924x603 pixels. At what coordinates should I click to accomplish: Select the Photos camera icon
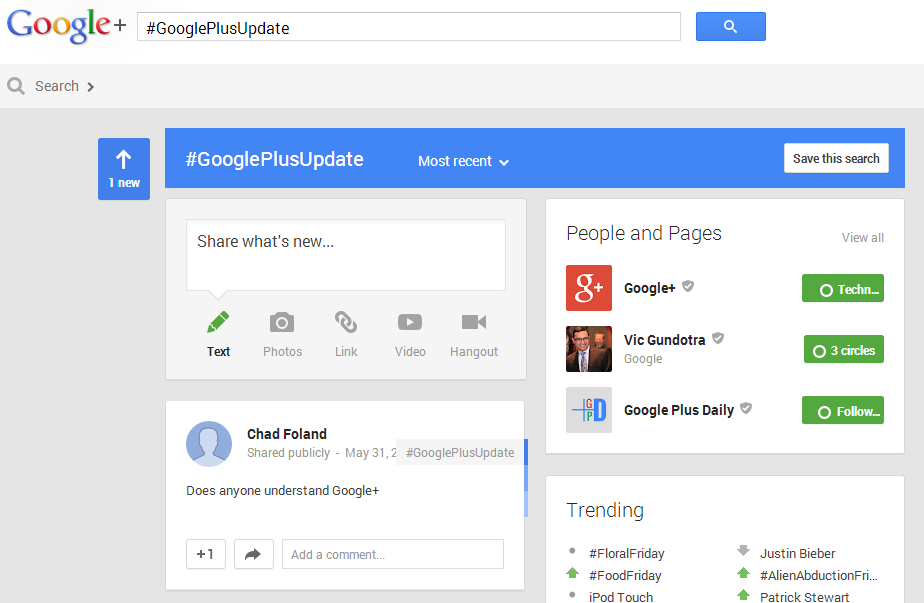point(282,322)
